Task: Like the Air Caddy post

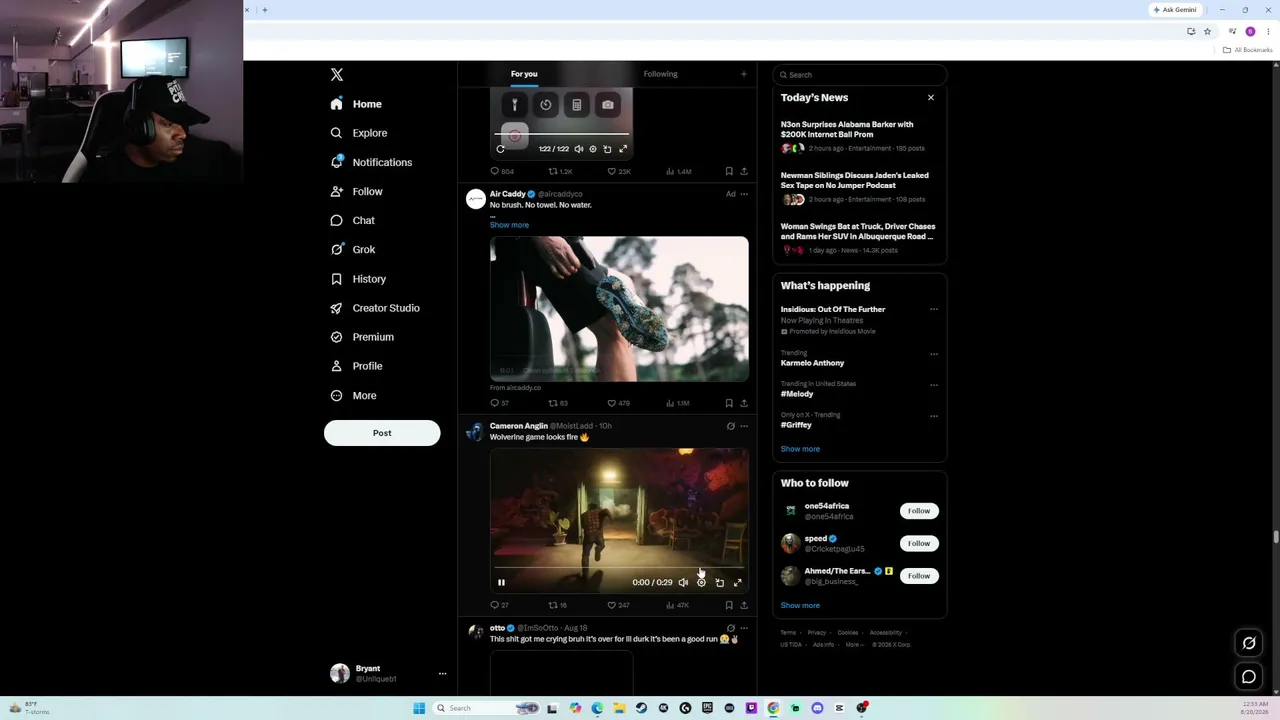Action: point(619,404)
